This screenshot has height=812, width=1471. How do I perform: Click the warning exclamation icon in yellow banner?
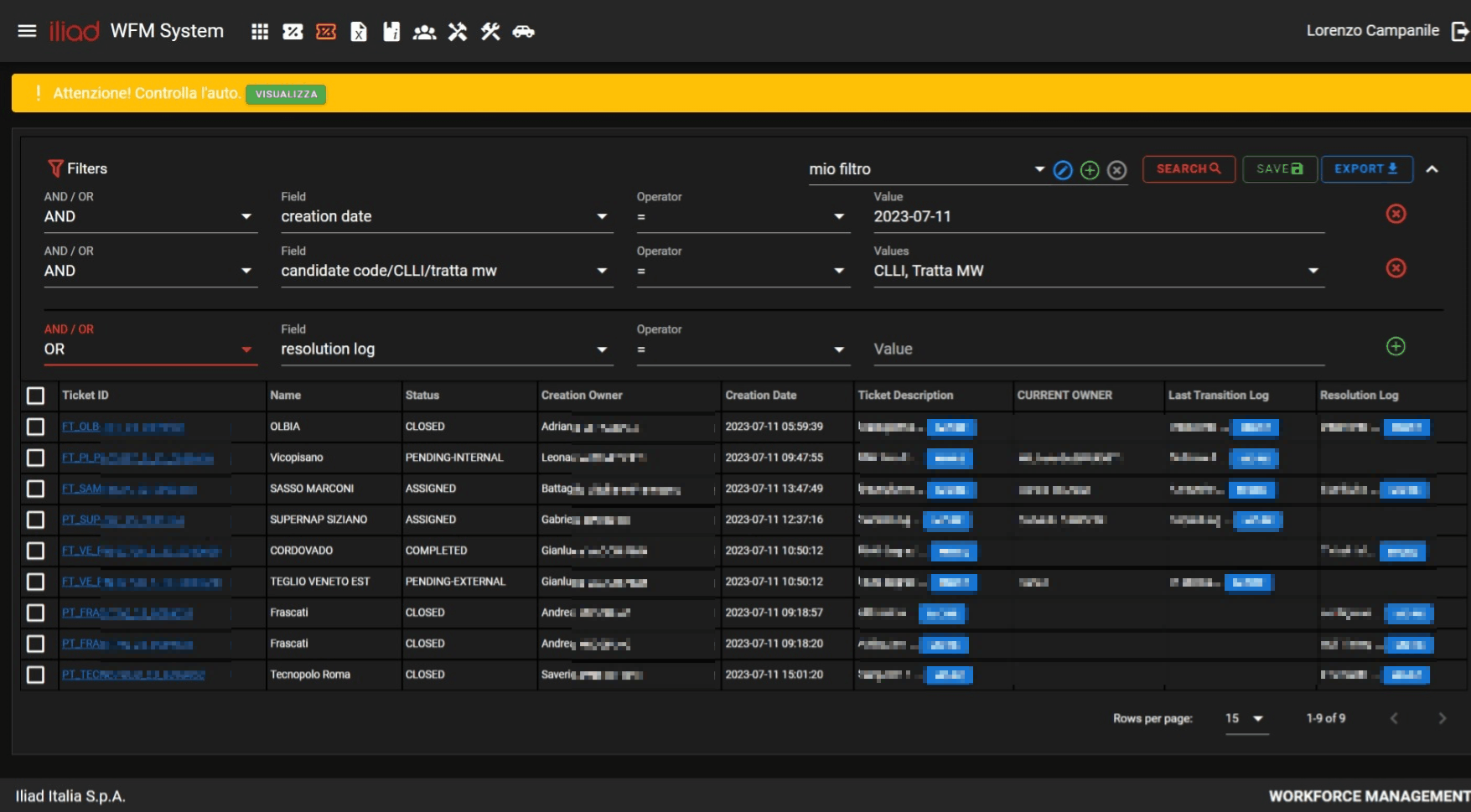[x=38, y=93]
